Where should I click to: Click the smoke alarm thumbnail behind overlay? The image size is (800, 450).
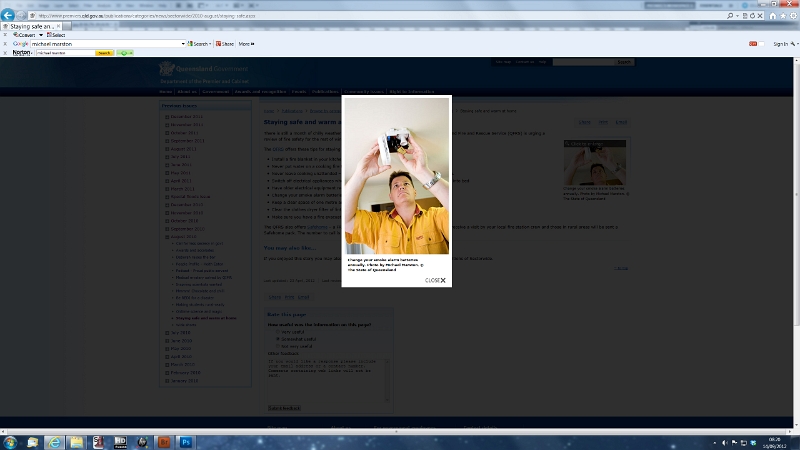click(595, 163)
